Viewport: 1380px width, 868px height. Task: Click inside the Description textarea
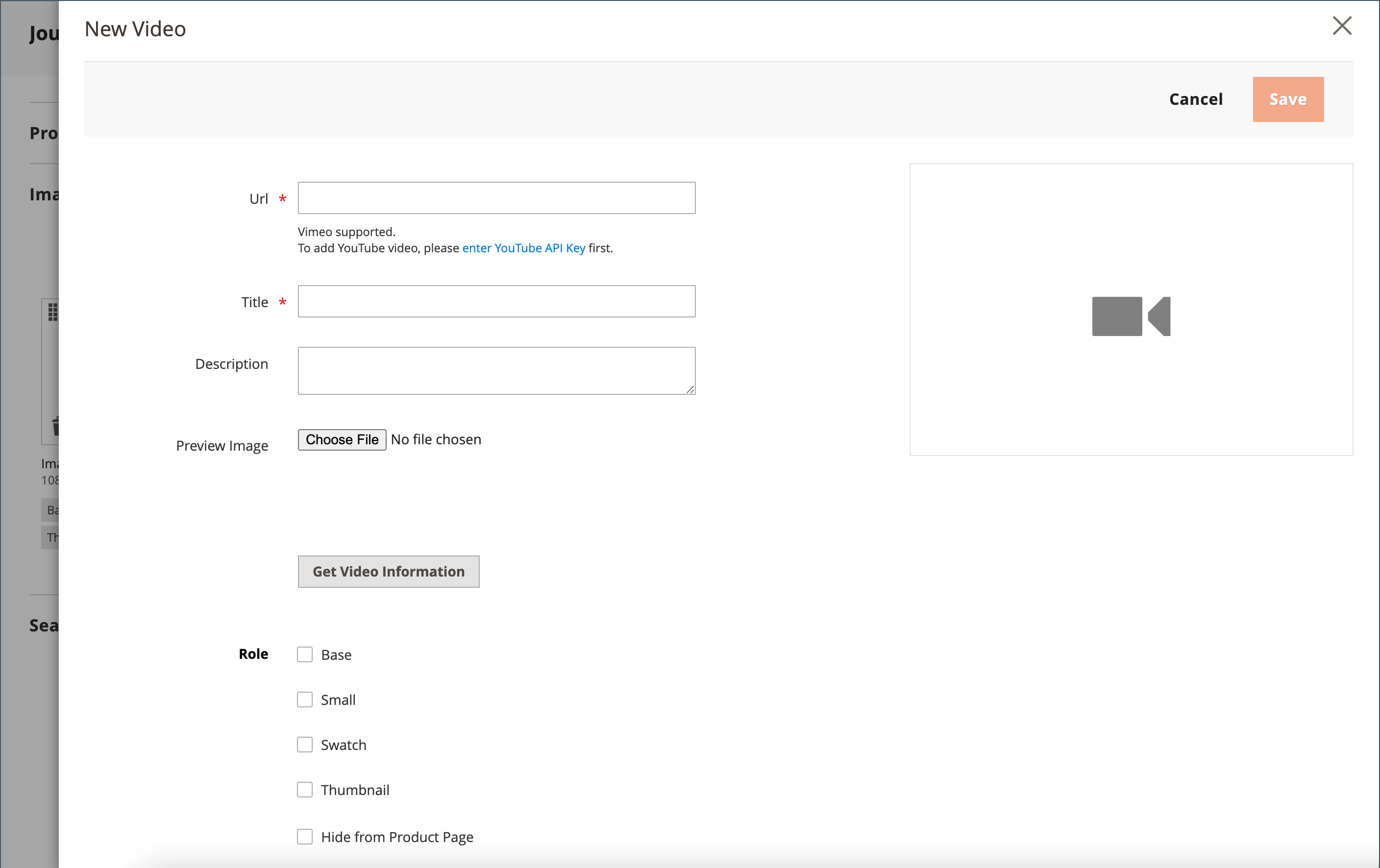click(x=496, y=371)
